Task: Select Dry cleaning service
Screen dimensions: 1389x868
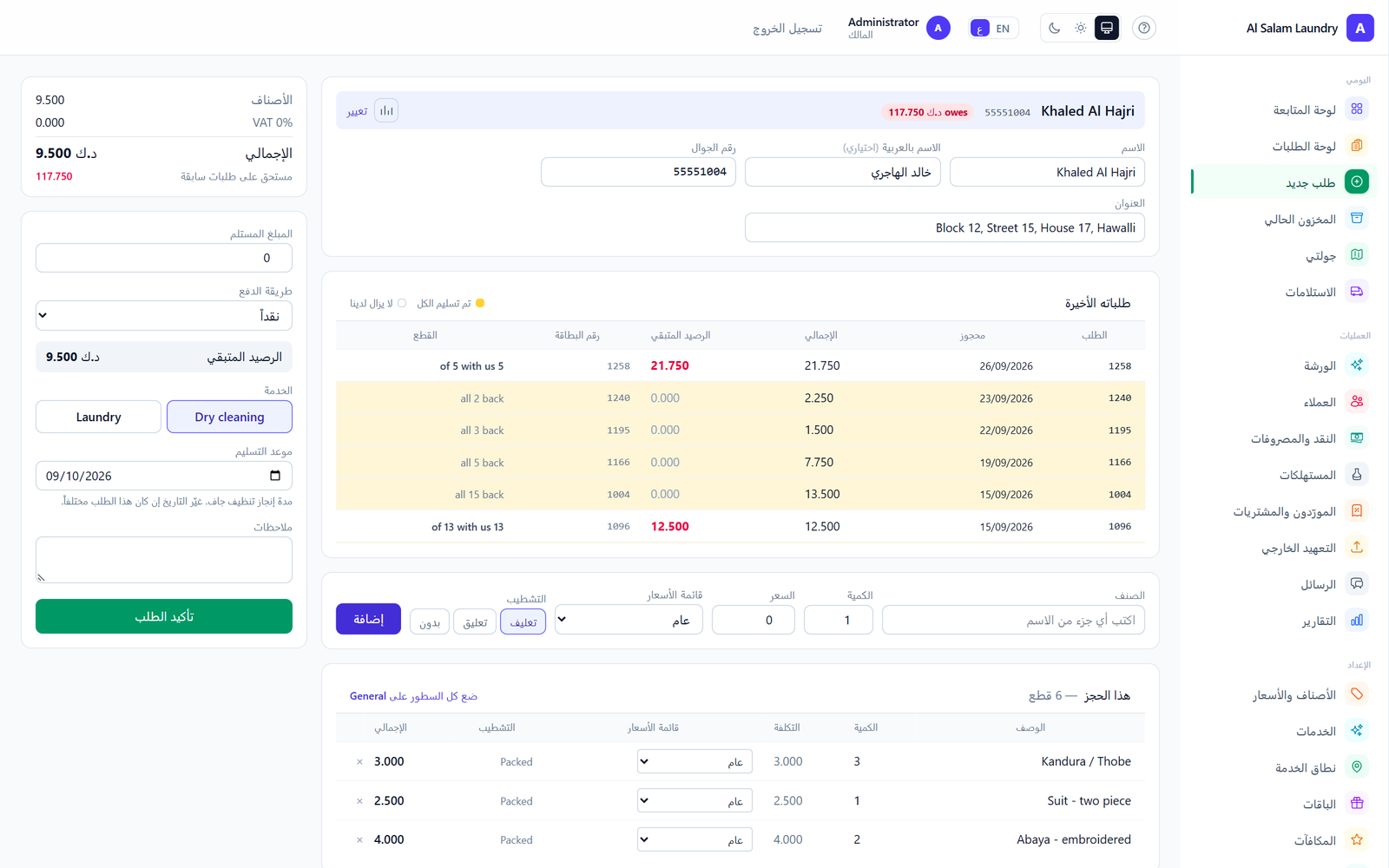Action: (229, 417)
